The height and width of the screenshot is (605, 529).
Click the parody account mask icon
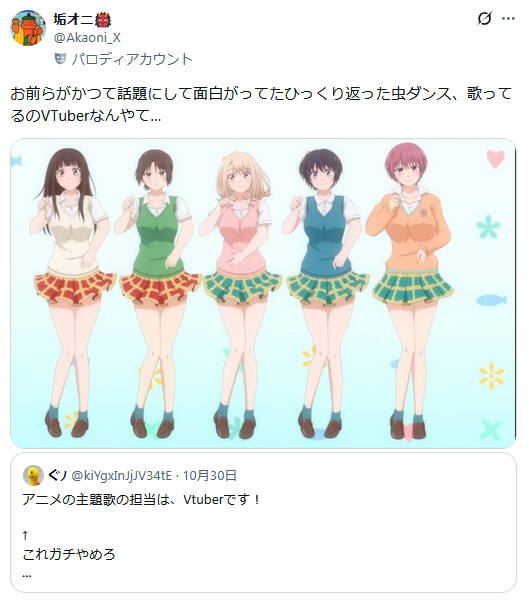(60, 59)
